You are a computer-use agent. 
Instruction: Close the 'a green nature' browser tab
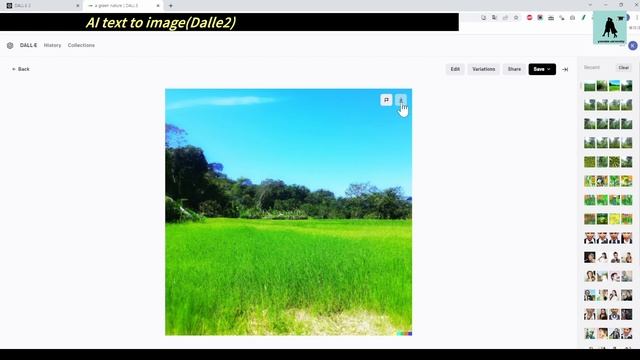158,6
